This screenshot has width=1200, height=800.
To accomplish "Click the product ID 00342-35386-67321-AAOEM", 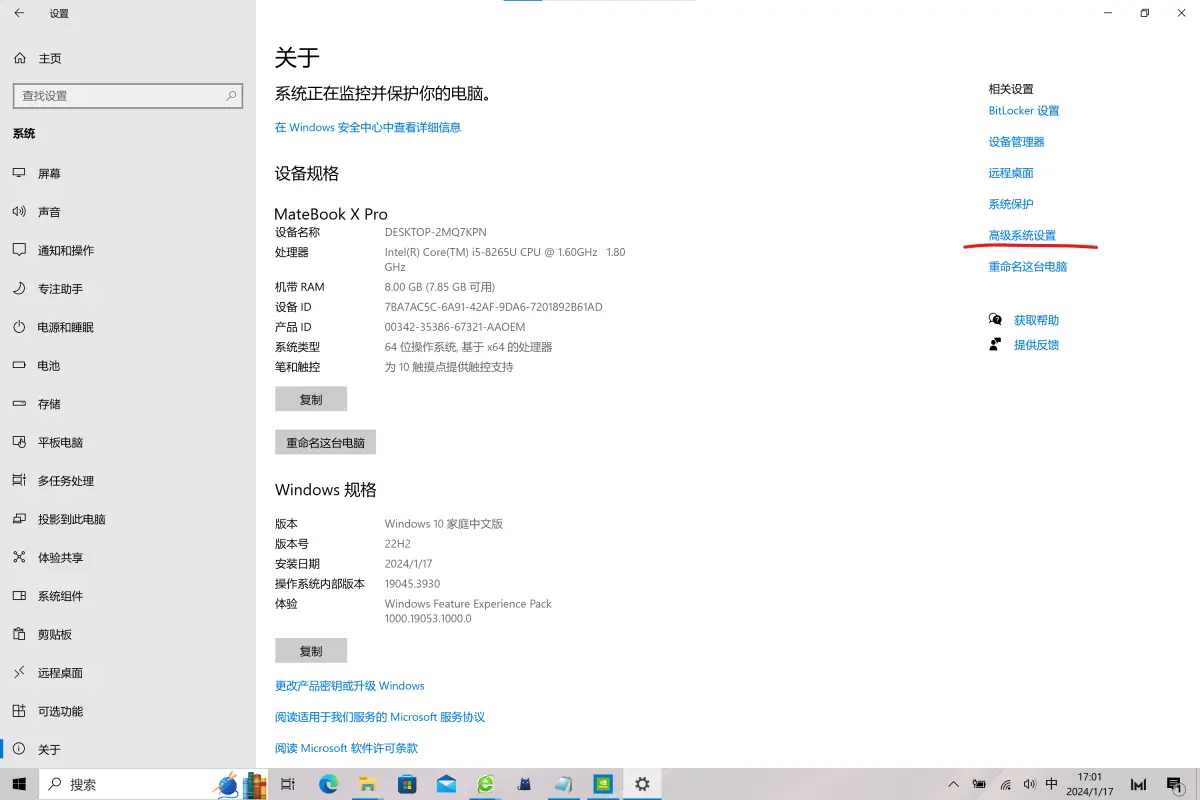I will (x=455, y=327).
